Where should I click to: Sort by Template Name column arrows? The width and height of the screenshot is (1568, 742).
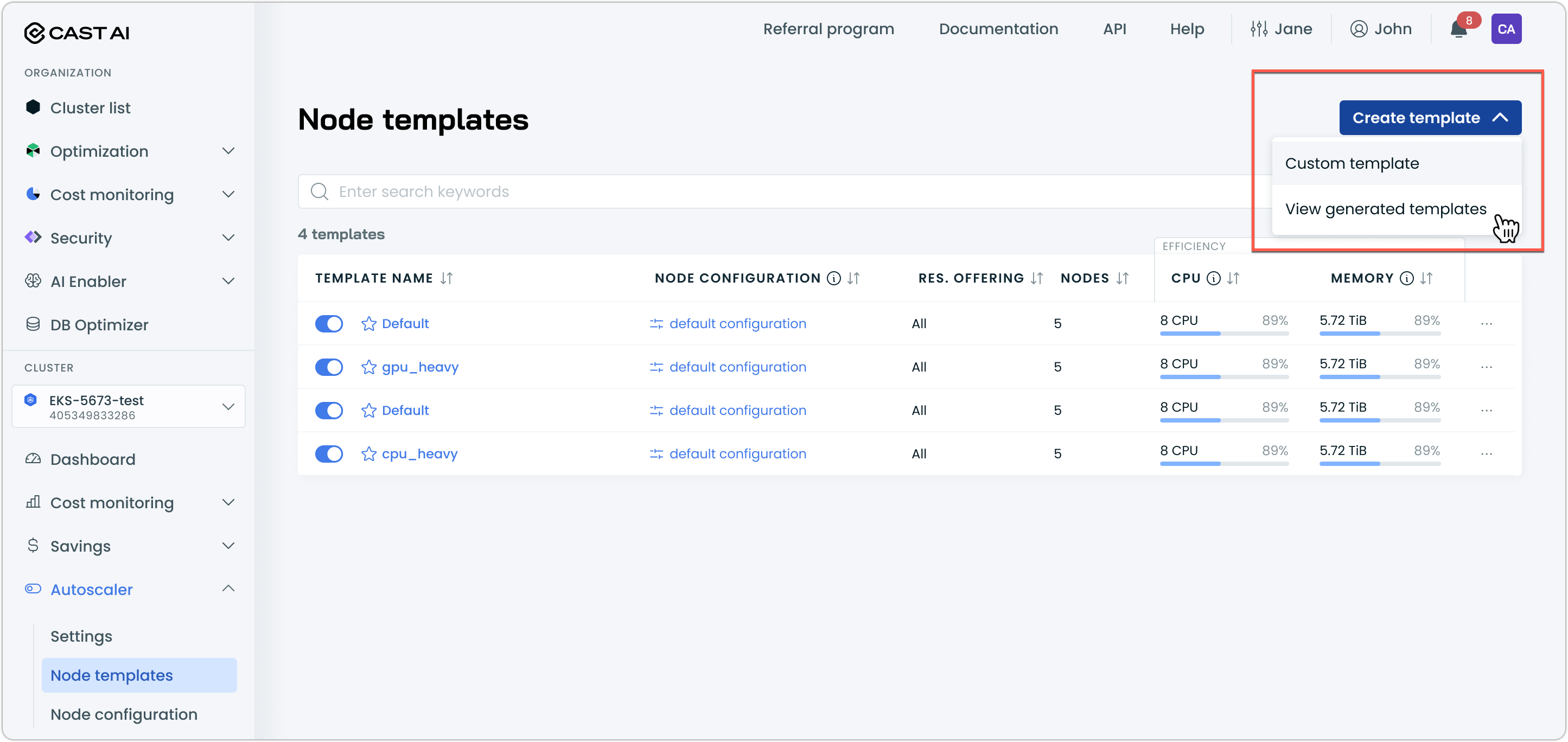[446, 278]
